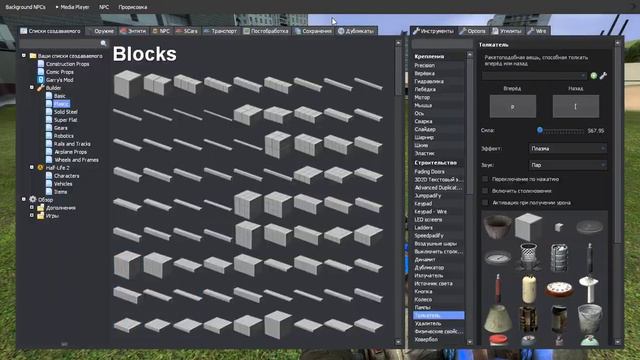Viewport: 640px width, 360px height.
Task: Click the Half-Life 2 lambda icon
Action: (40, 167)
